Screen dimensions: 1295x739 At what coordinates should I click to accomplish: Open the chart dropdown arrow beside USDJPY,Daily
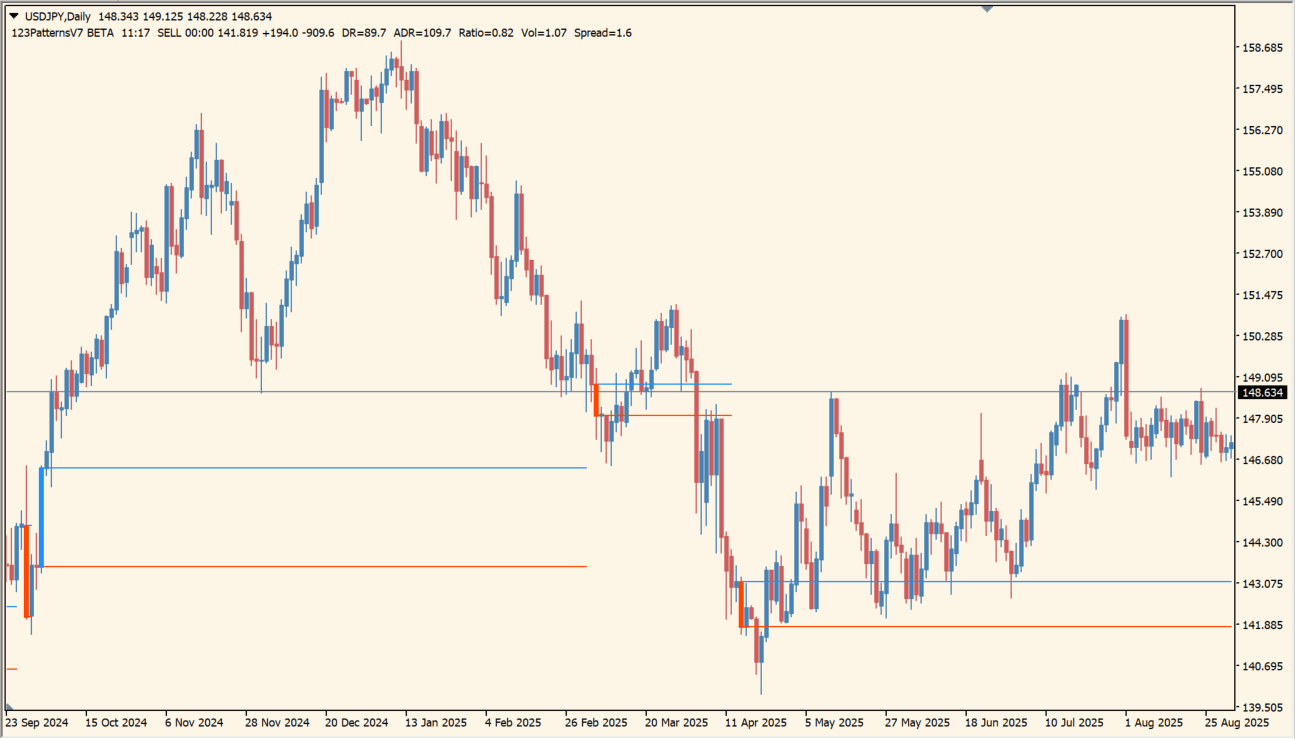pyautogui.click(x=13, y=17)
